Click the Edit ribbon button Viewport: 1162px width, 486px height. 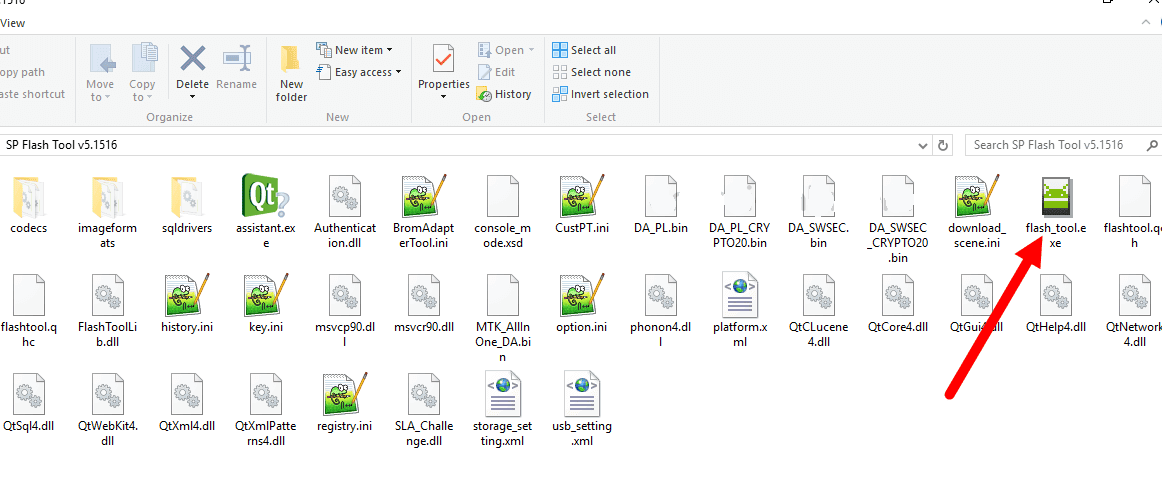497,72
